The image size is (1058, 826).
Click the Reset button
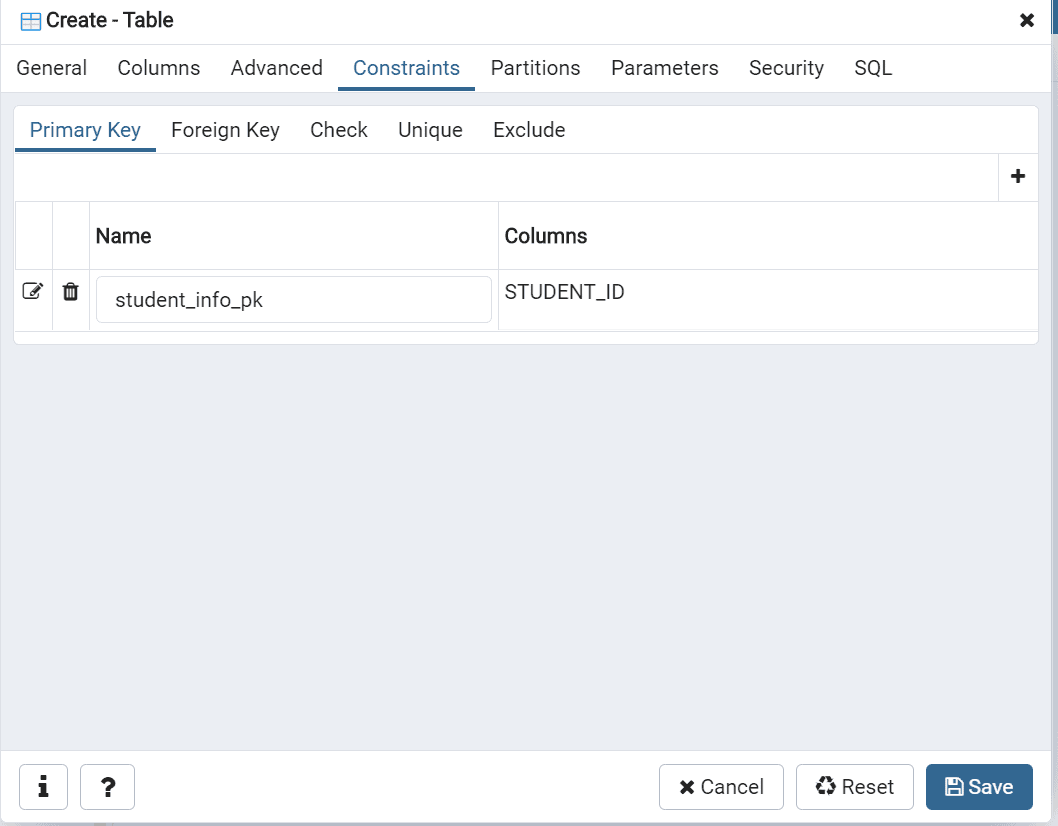click(x=855, y=787)
